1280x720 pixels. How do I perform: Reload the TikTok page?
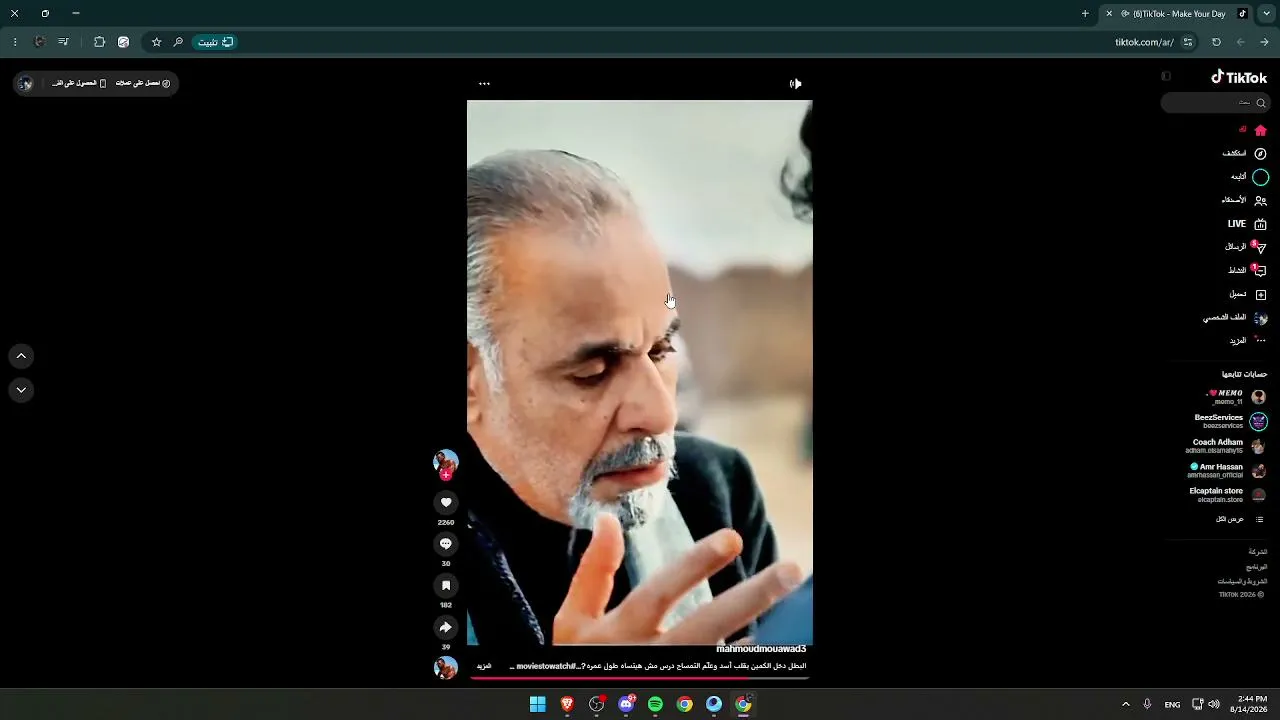tap(1216, 42)
